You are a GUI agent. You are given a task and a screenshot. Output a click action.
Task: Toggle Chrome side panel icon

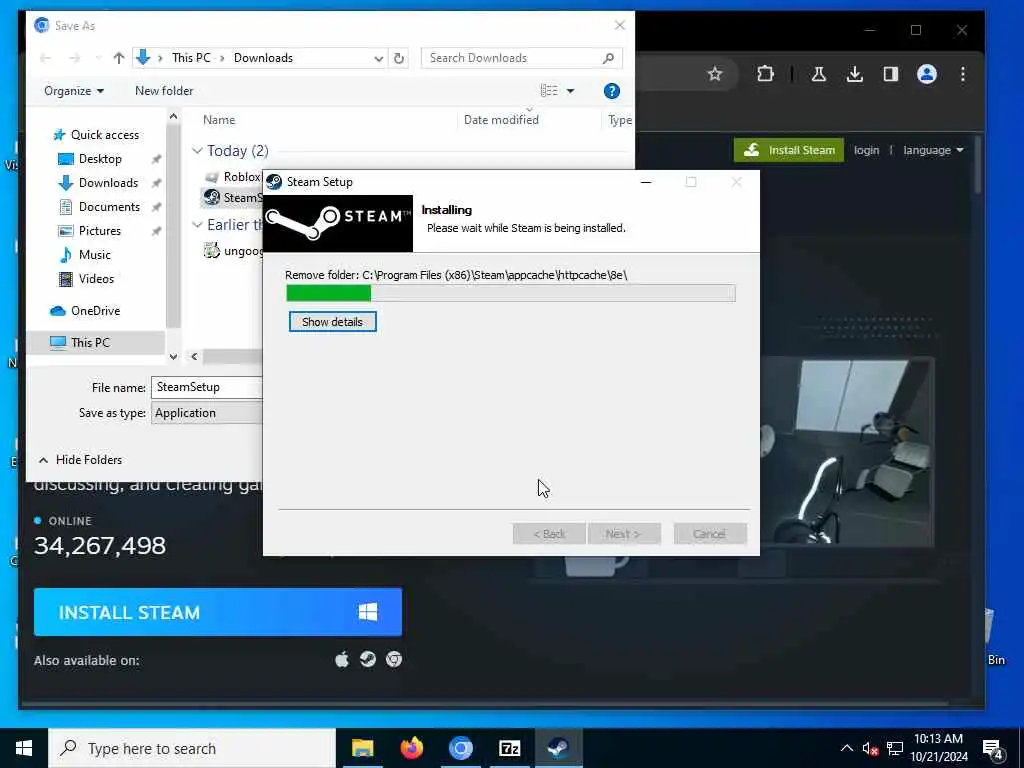(x=891, y=74)
